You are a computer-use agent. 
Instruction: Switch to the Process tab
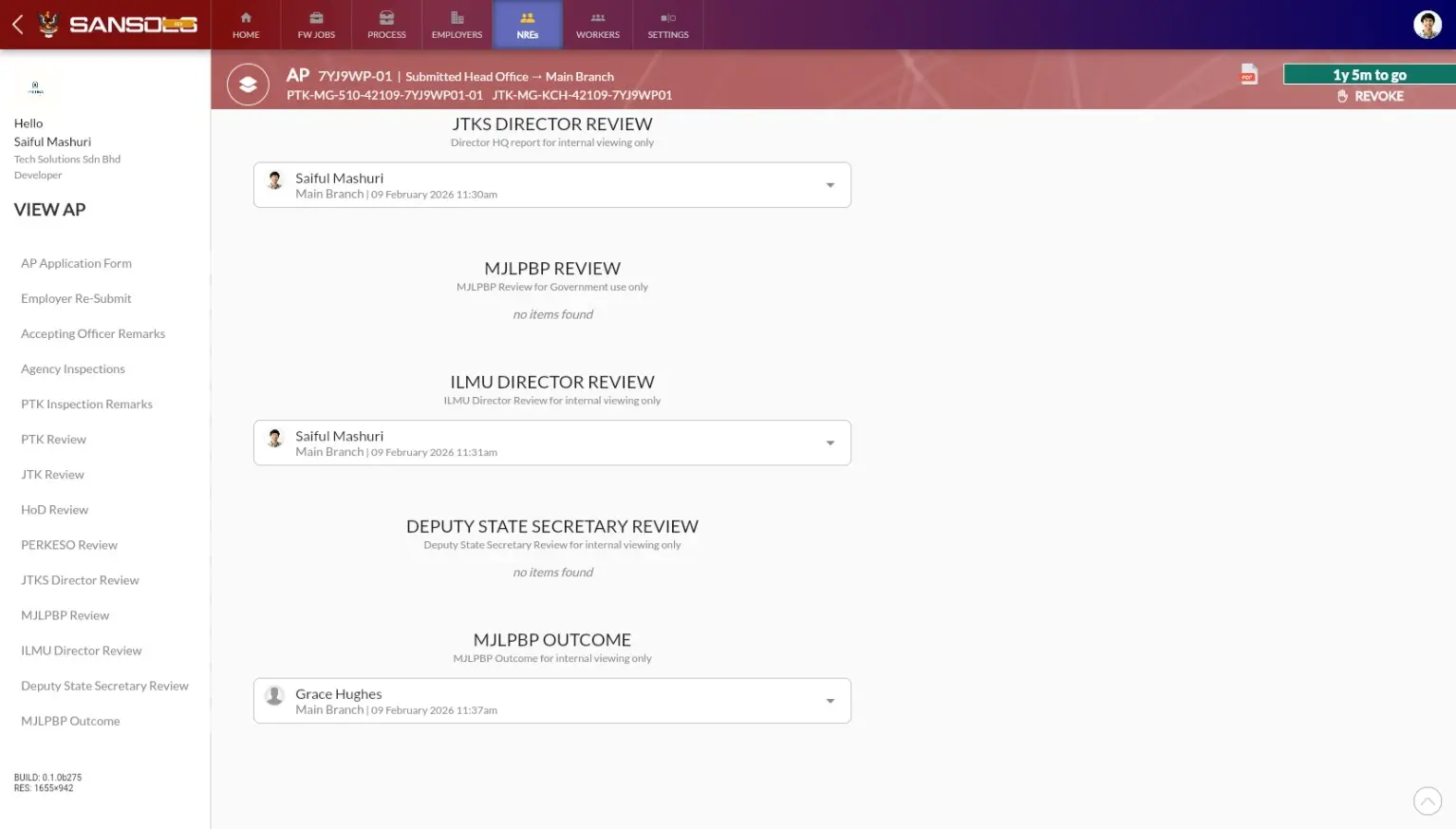point(386,25)
